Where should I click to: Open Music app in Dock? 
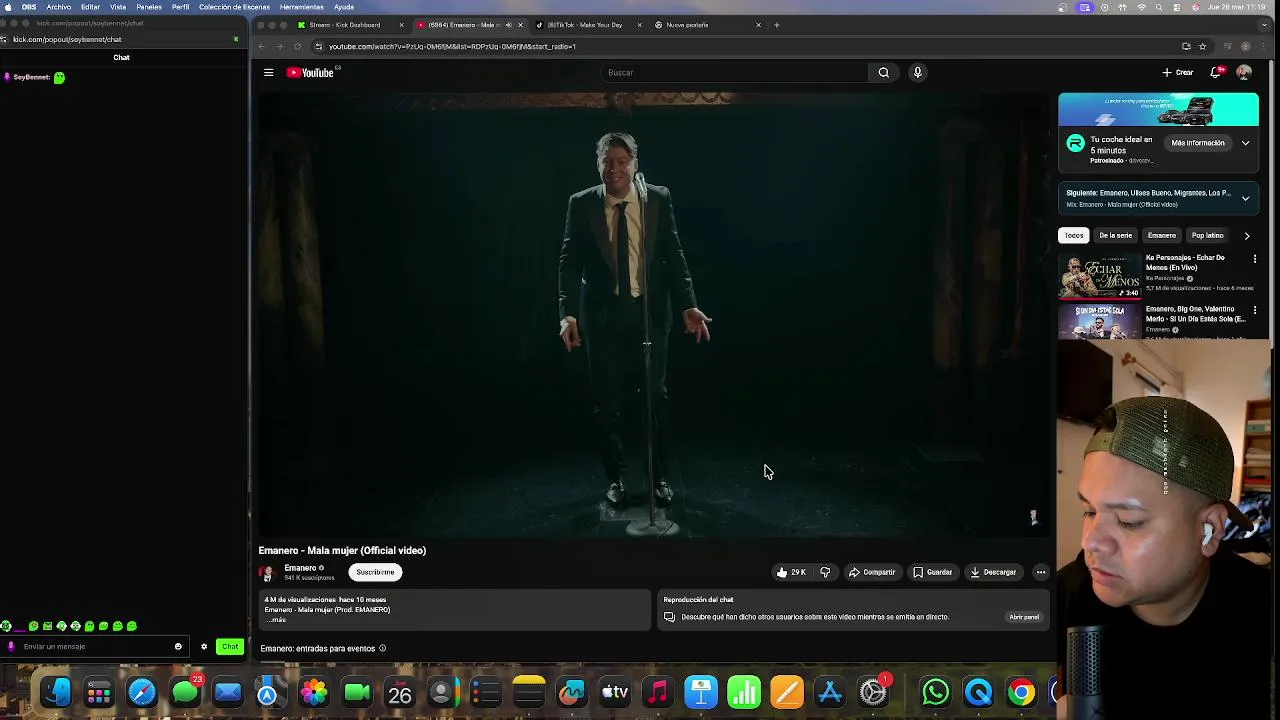[x=658, y=692]
